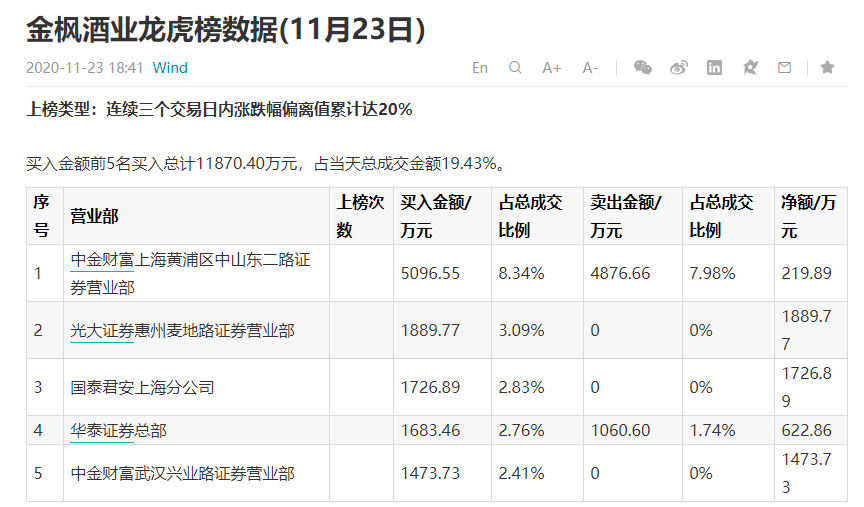864x507 pixels.
Task: Open 光大证券惠州麦地路证券营业部 link
Action: pos(182,330)
